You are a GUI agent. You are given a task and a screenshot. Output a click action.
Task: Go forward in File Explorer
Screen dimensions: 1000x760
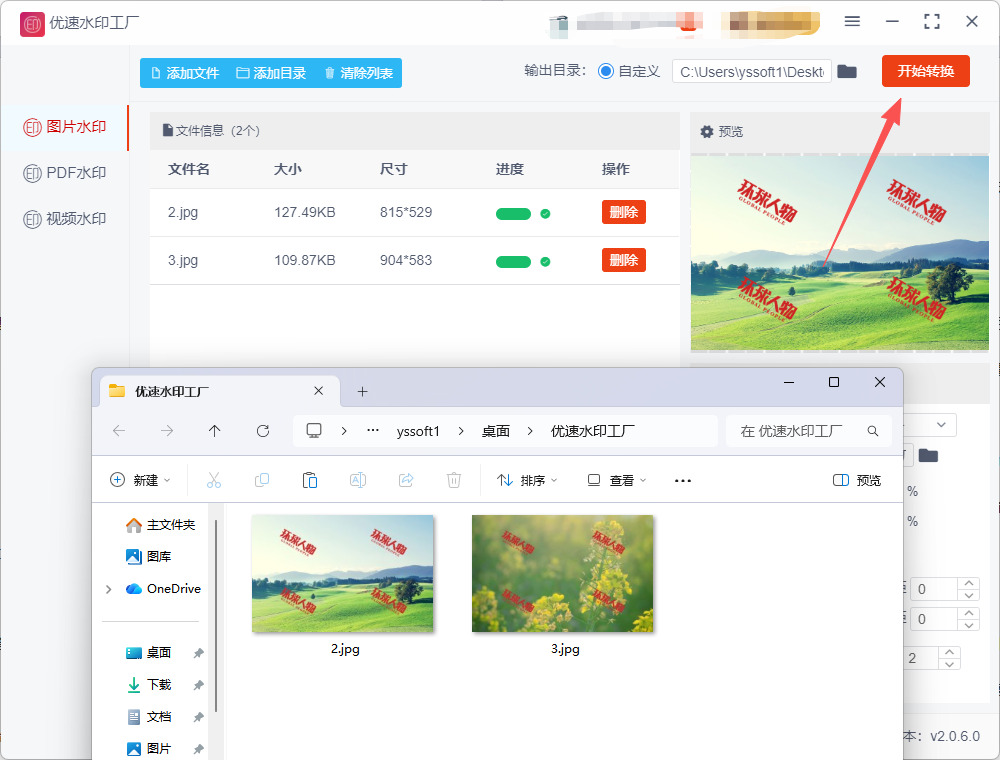pyautogui.click(x=167, y=431)
